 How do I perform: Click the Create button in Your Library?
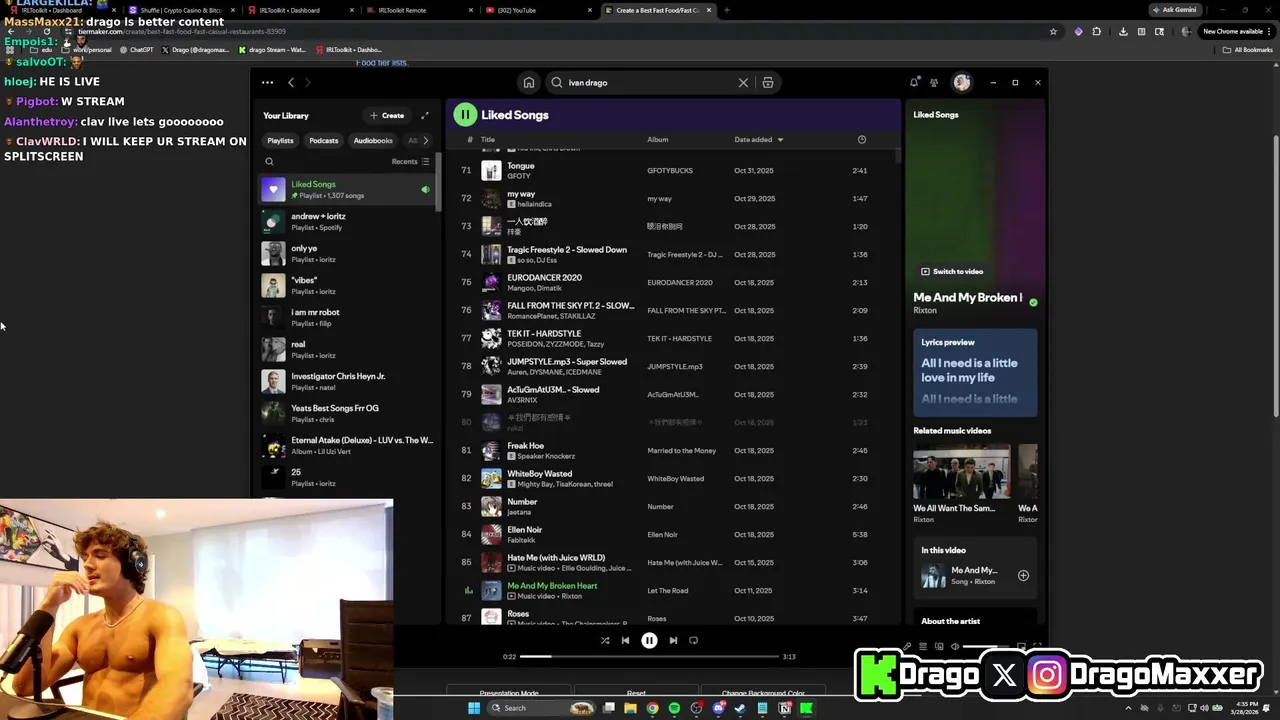tap(387, 116)
